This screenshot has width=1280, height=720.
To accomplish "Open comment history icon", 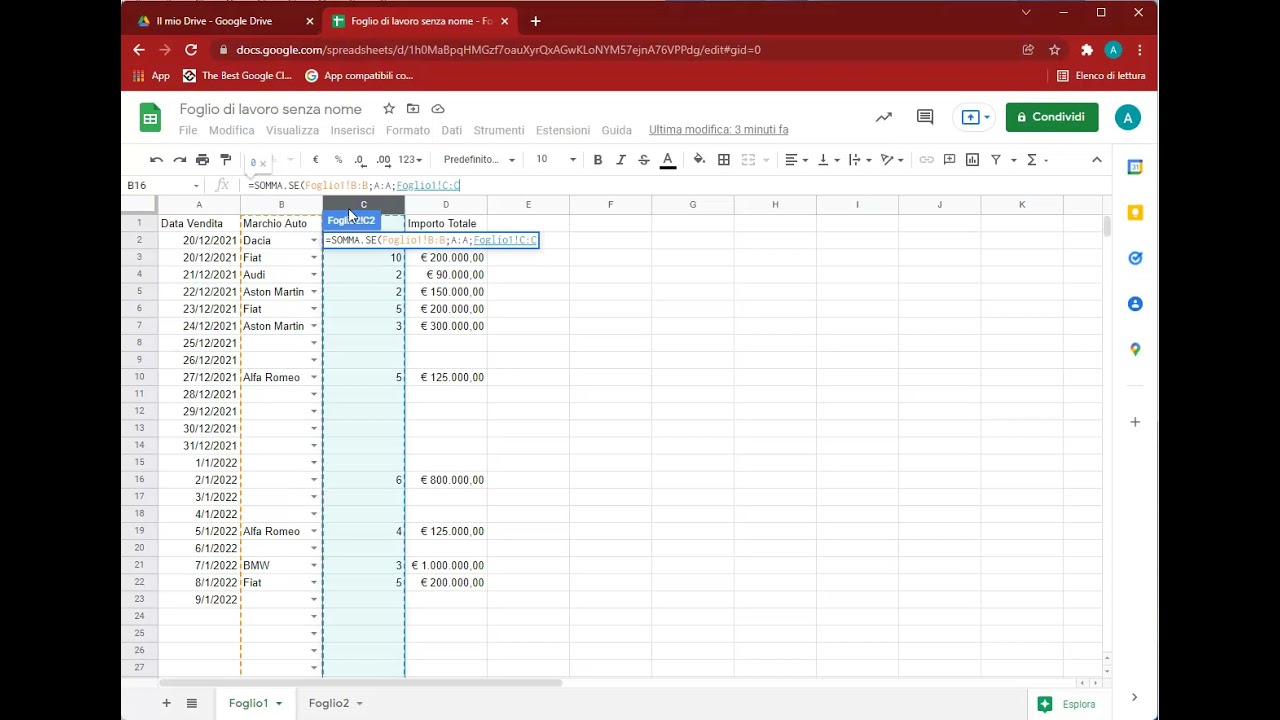I will click(x=925, y=117).
